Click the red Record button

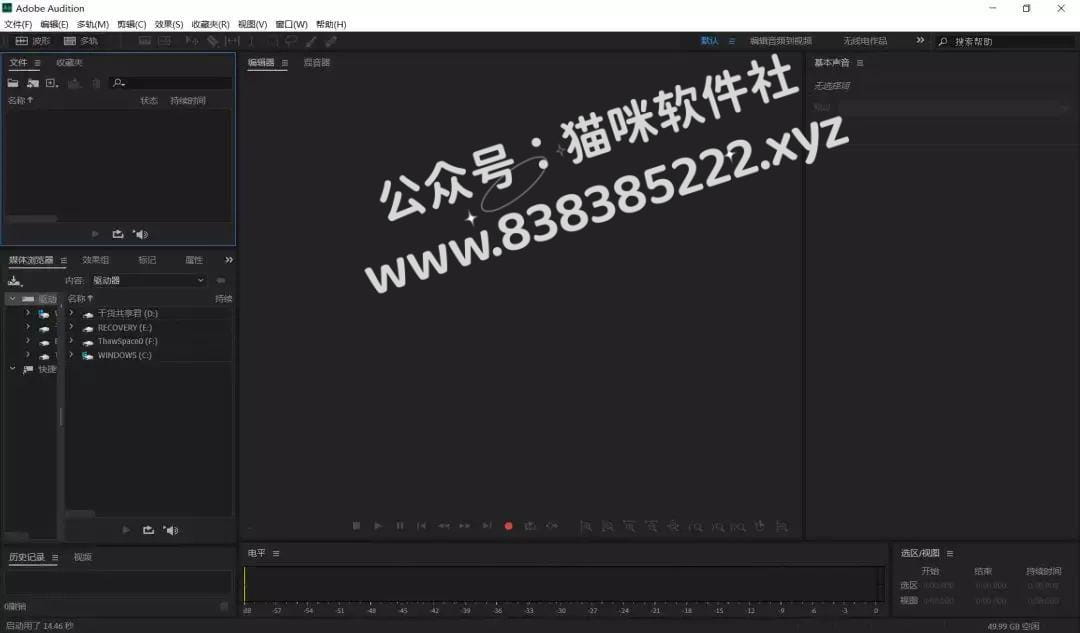pos(508,526)
